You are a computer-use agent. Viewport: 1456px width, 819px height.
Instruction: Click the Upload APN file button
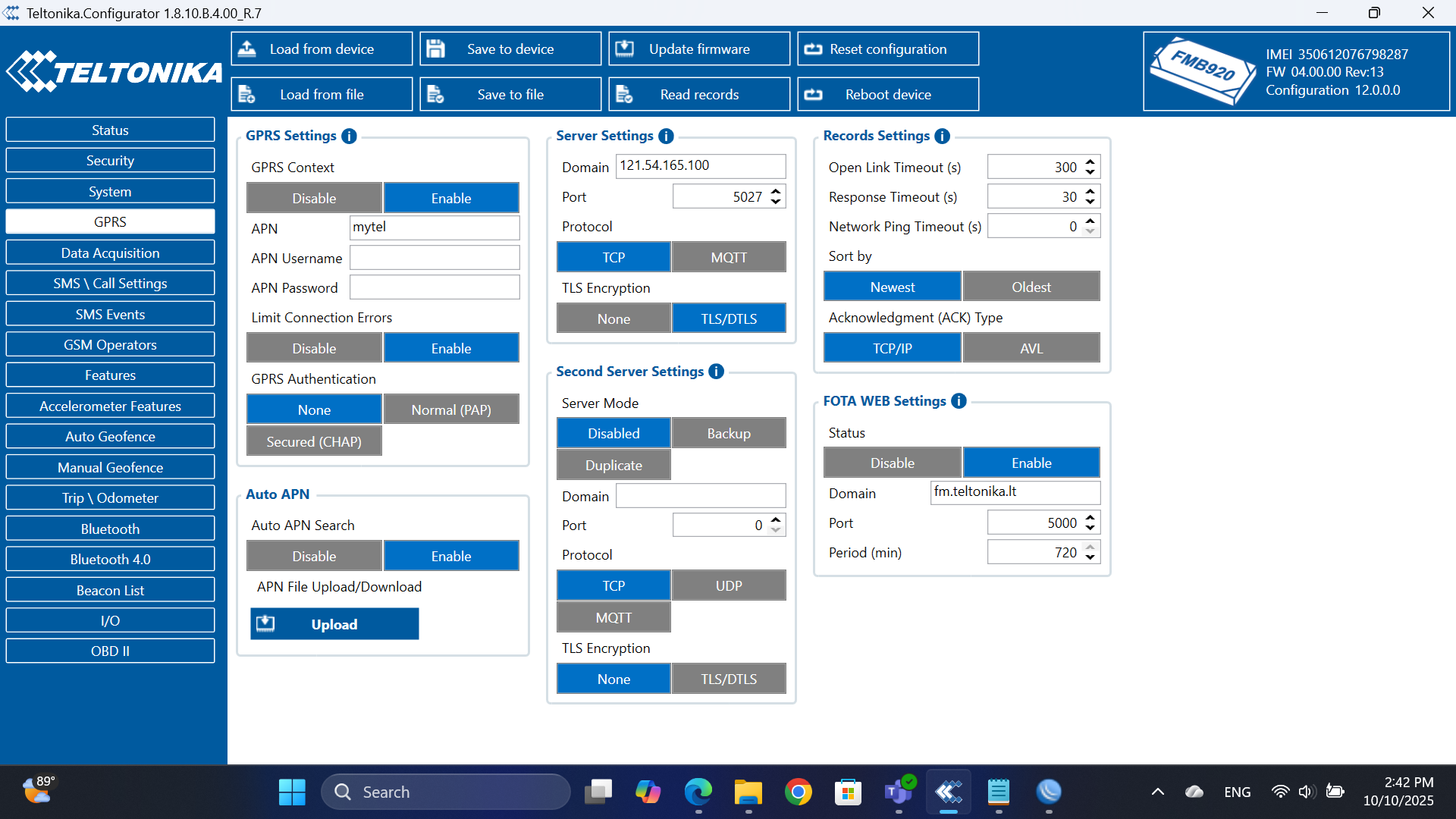[334, 624]
